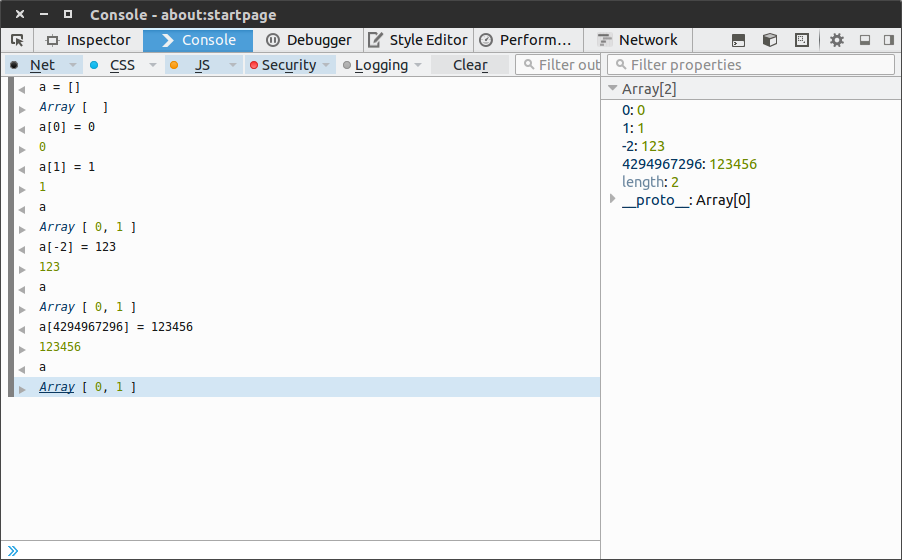This screenshot has height=560, width=902.
Task: Toggle the split console icon
Action: click(x=738, y=40)
